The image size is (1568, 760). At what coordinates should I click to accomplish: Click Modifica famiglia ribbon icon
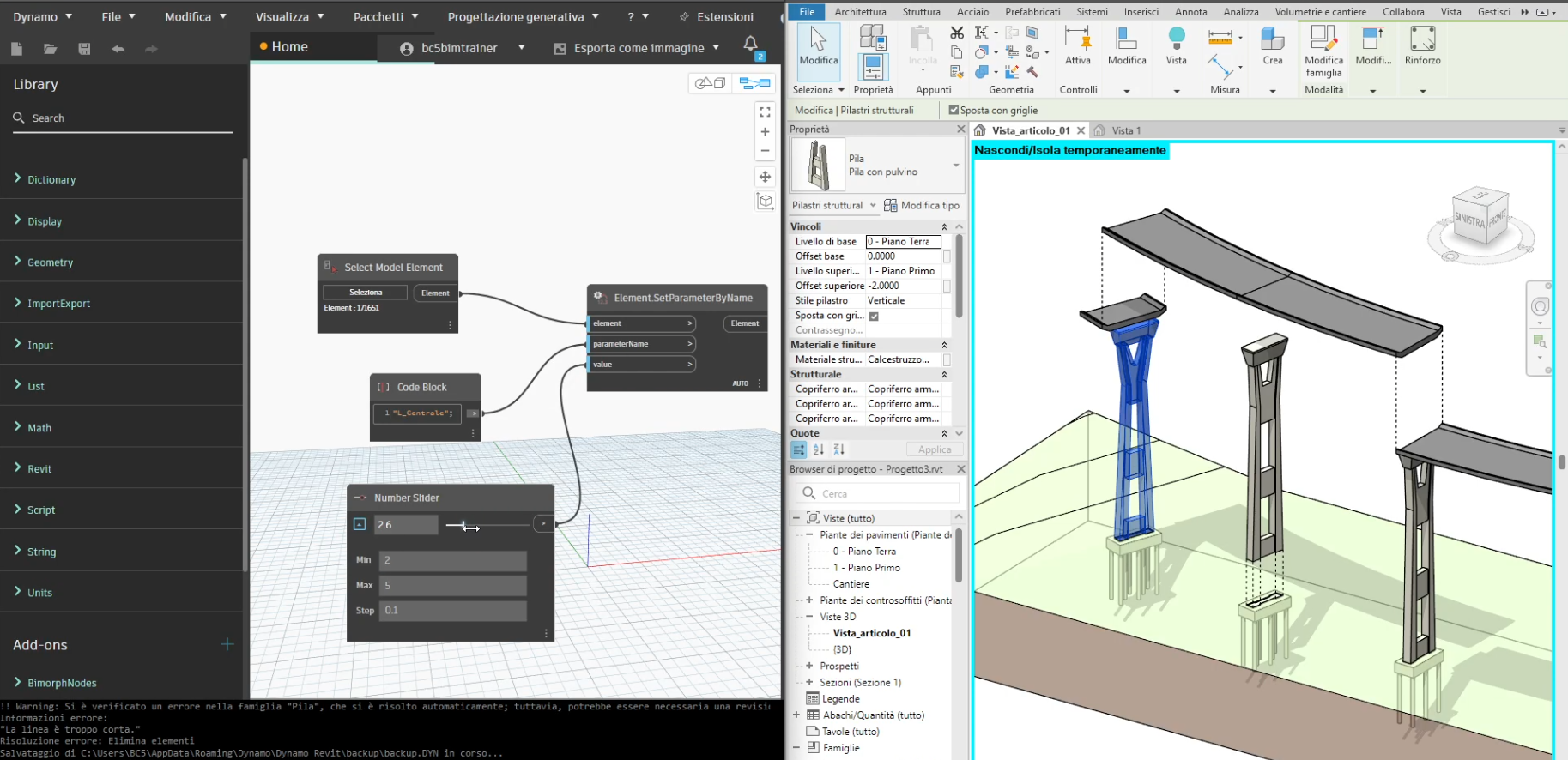click(x=1323, y=51)
